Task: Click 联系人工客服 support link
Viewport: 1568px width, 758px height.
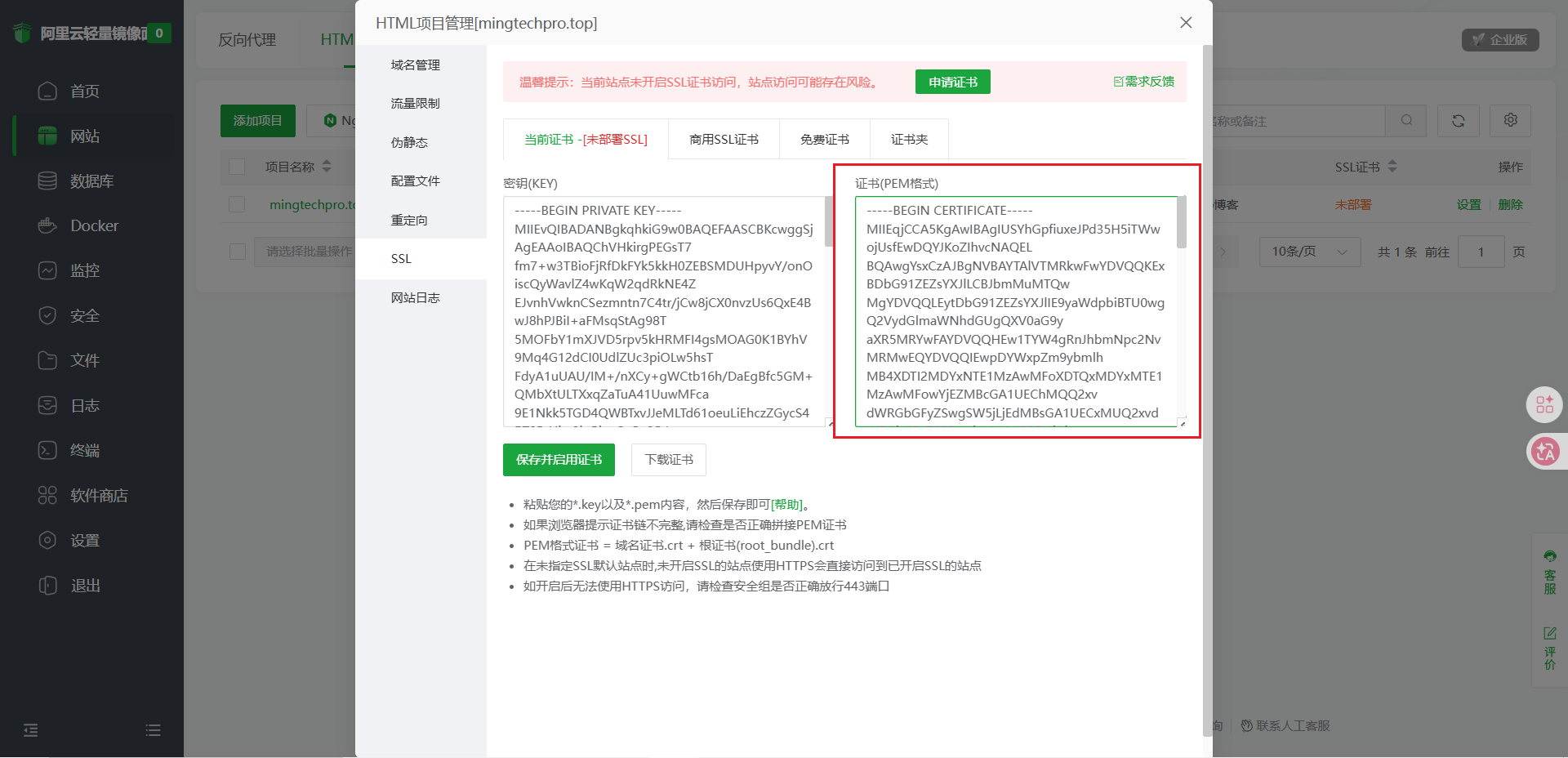Action: tap(1285, 725)
